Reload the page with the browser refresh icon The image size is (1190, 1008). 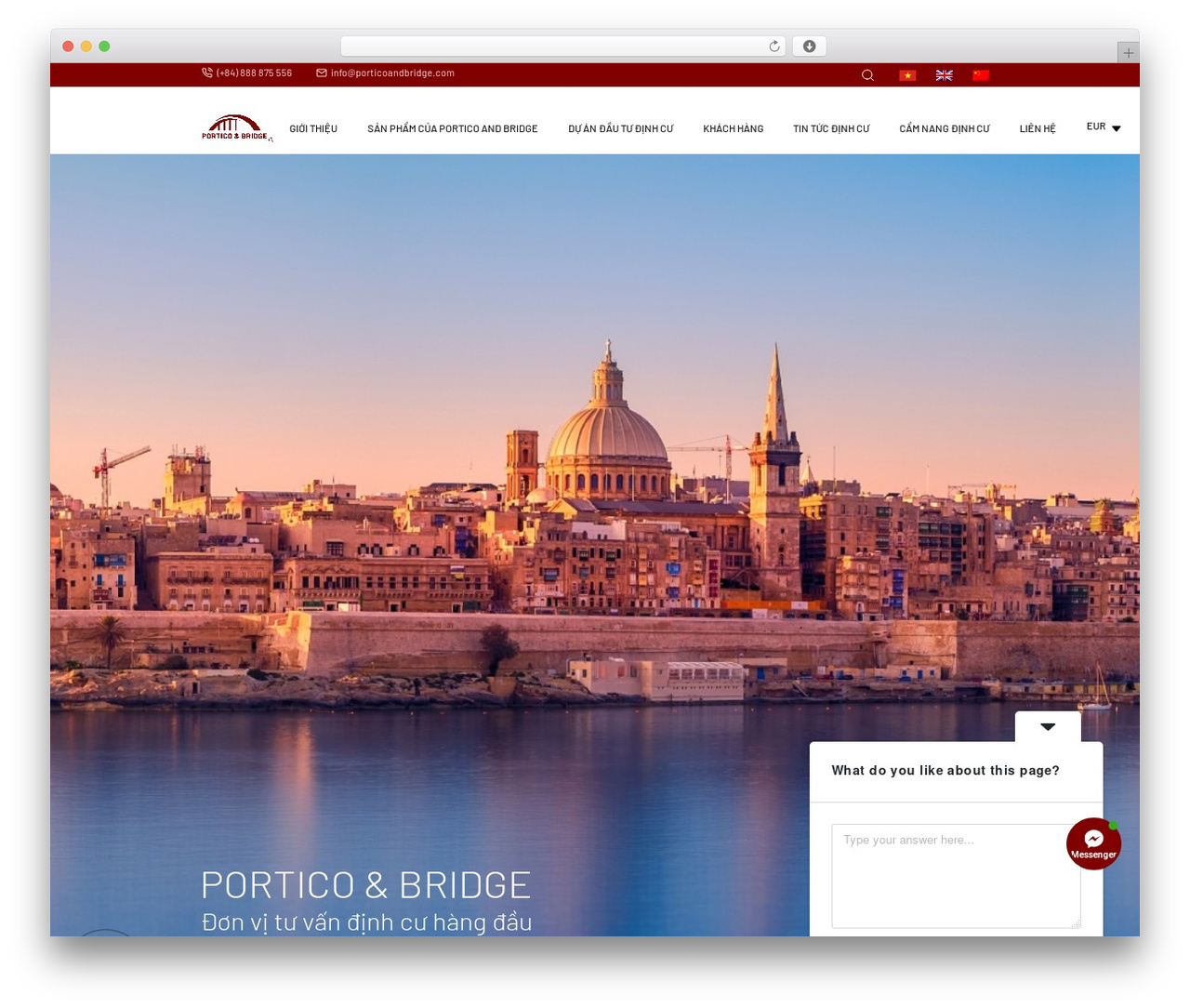pos(774,46)
